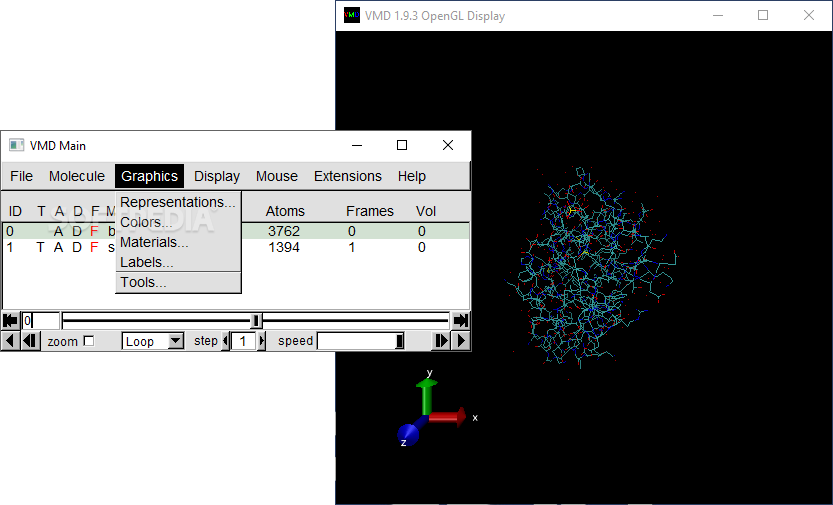Click the frame position slider handle
833x505 pixels.
tap(256, 320)
